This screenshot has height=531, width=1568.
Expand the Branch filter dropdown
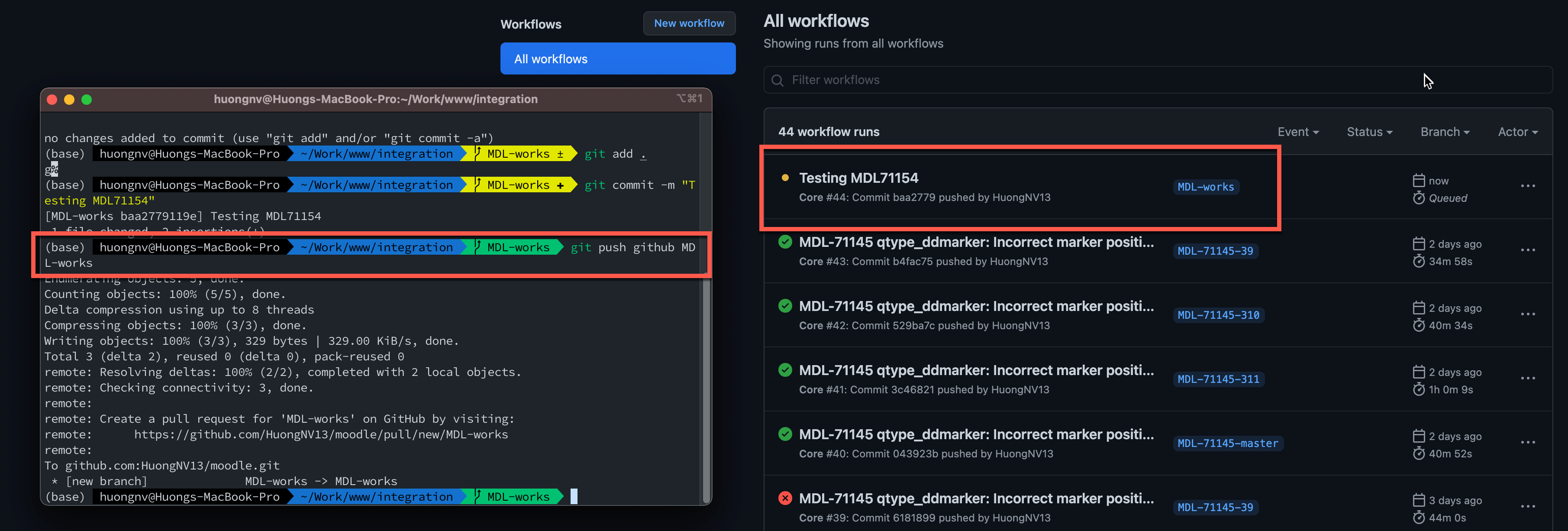click(1445, 132)
